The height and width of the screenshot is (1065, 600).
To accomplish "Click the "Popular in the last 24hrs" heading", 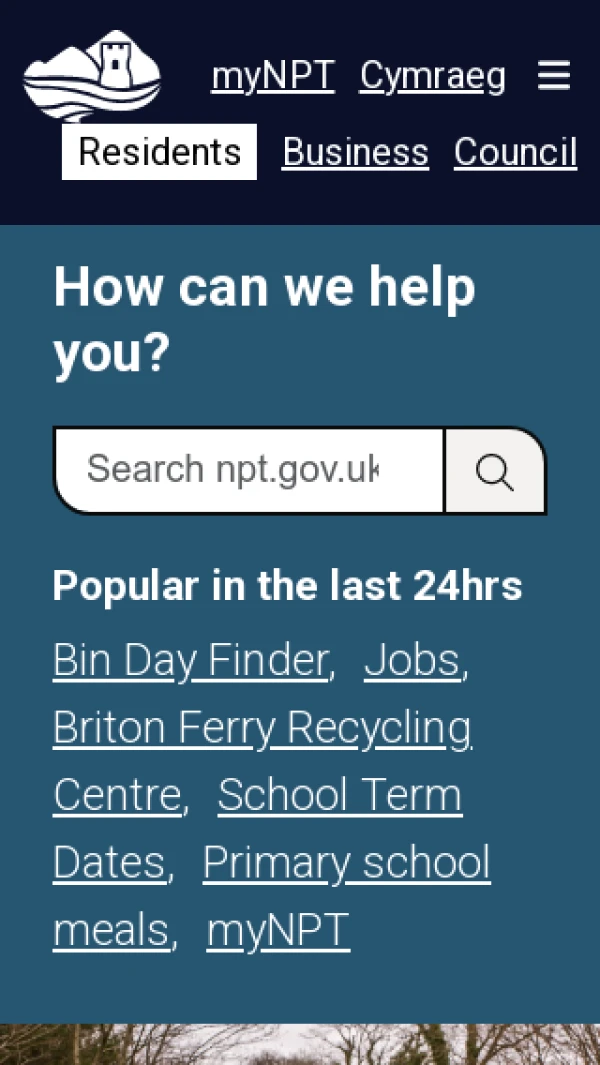I will tap(287, 586).
